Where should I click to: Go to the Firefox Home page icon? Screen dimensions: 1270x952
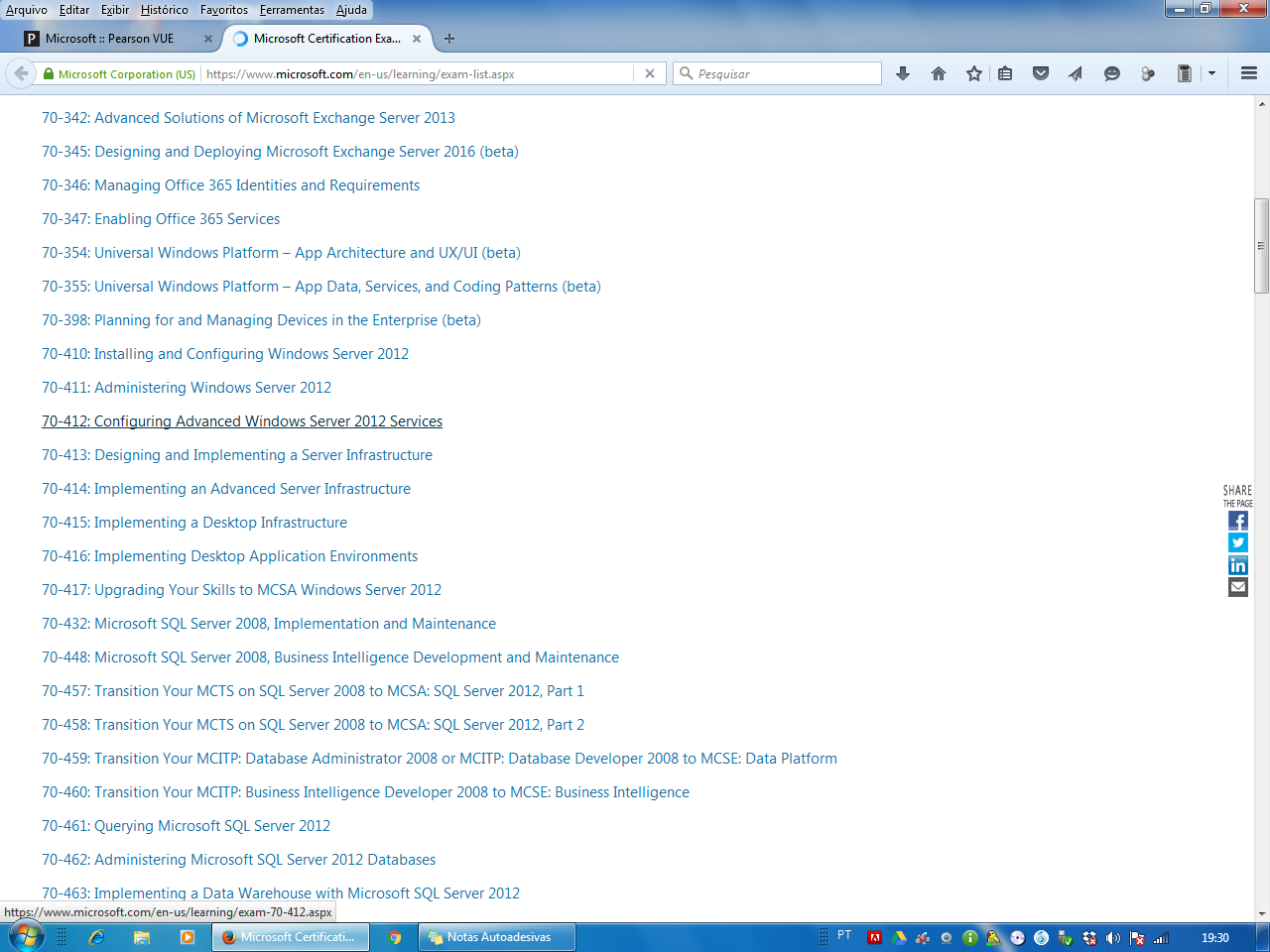click(939, 73)
